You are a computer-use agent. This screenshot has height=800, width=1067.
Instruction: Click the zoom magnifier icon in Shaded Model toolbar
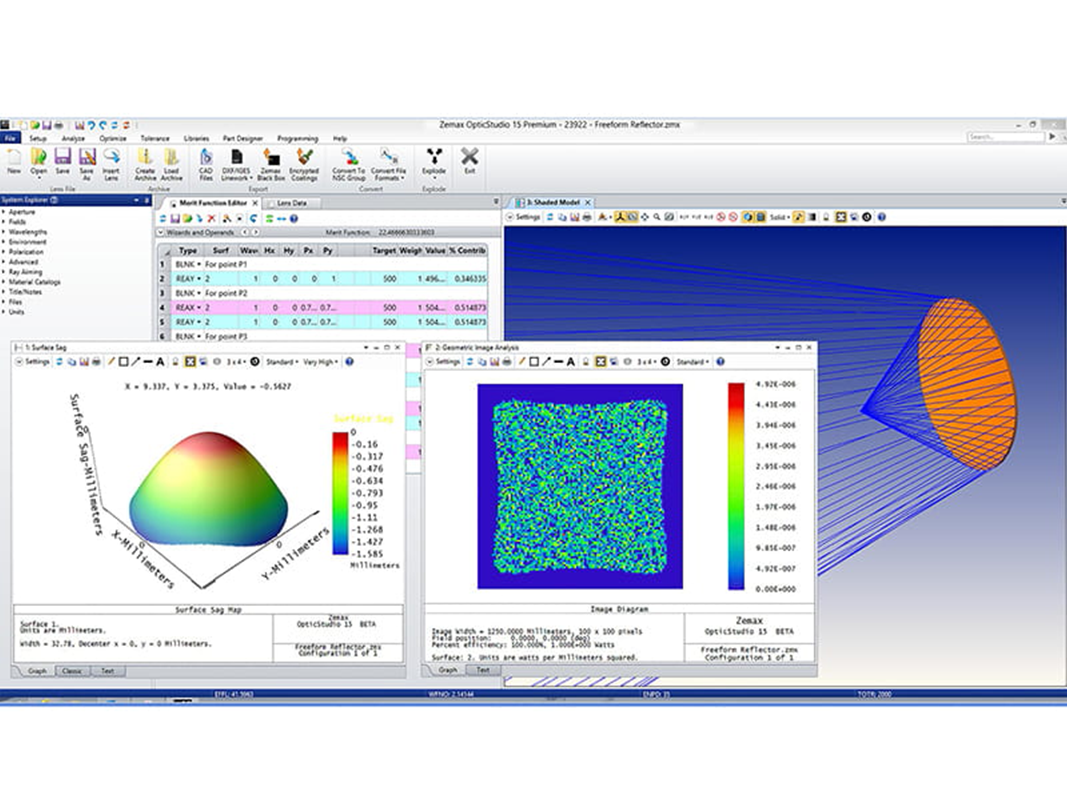coord(657,217)
